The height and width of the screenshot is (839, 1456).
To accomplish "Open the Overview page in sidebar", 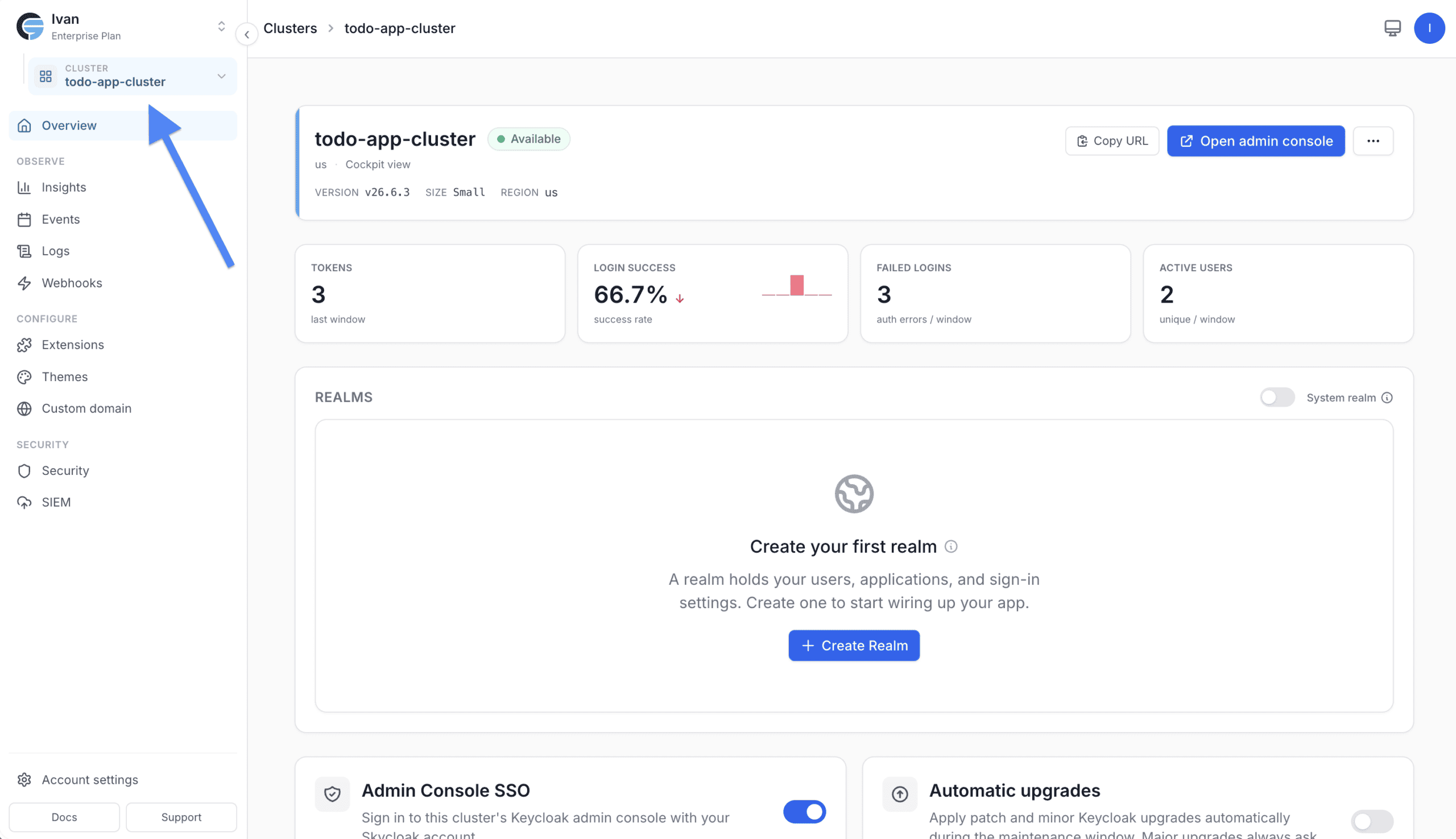I will [x=122, y=125].
